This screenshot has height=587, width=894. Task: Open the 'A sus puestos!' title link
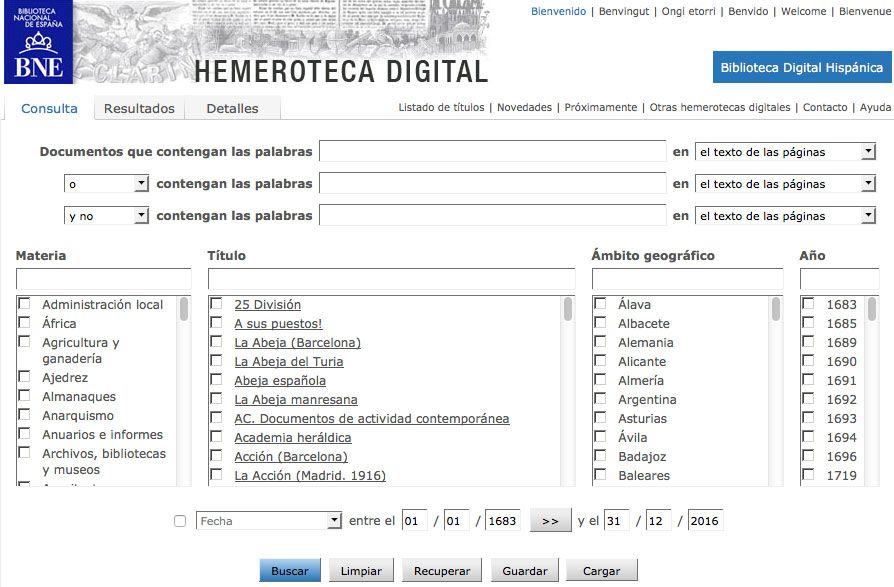(278, 324)
